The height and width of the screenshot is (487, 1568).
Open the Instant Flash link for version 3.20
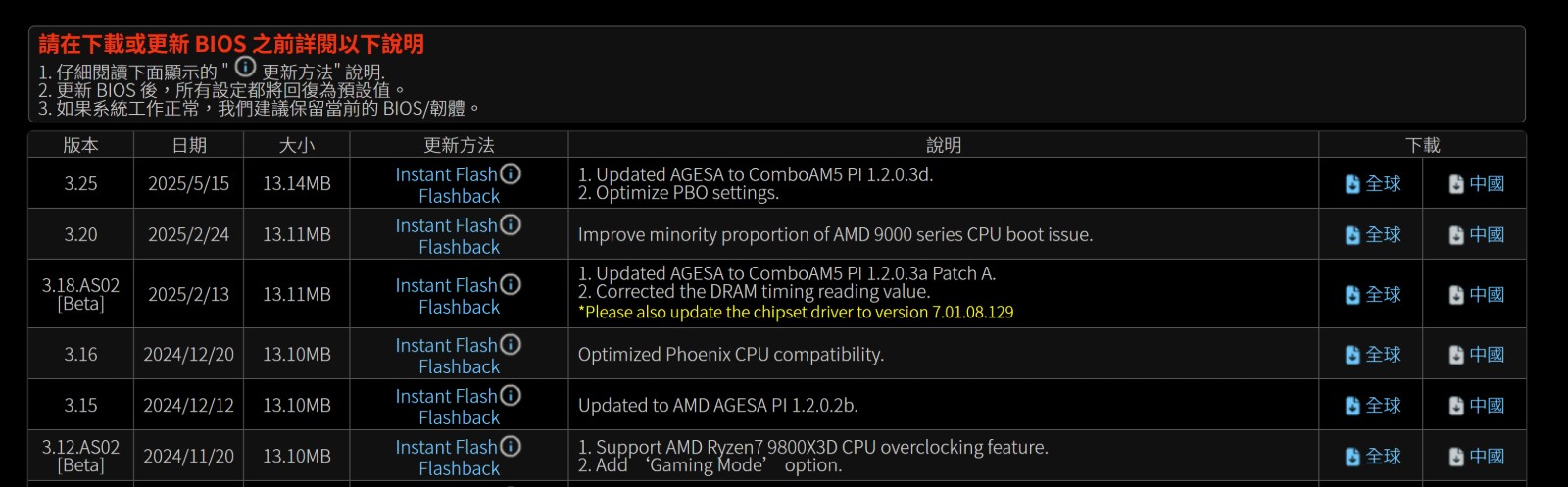click(x=446, y=225)
